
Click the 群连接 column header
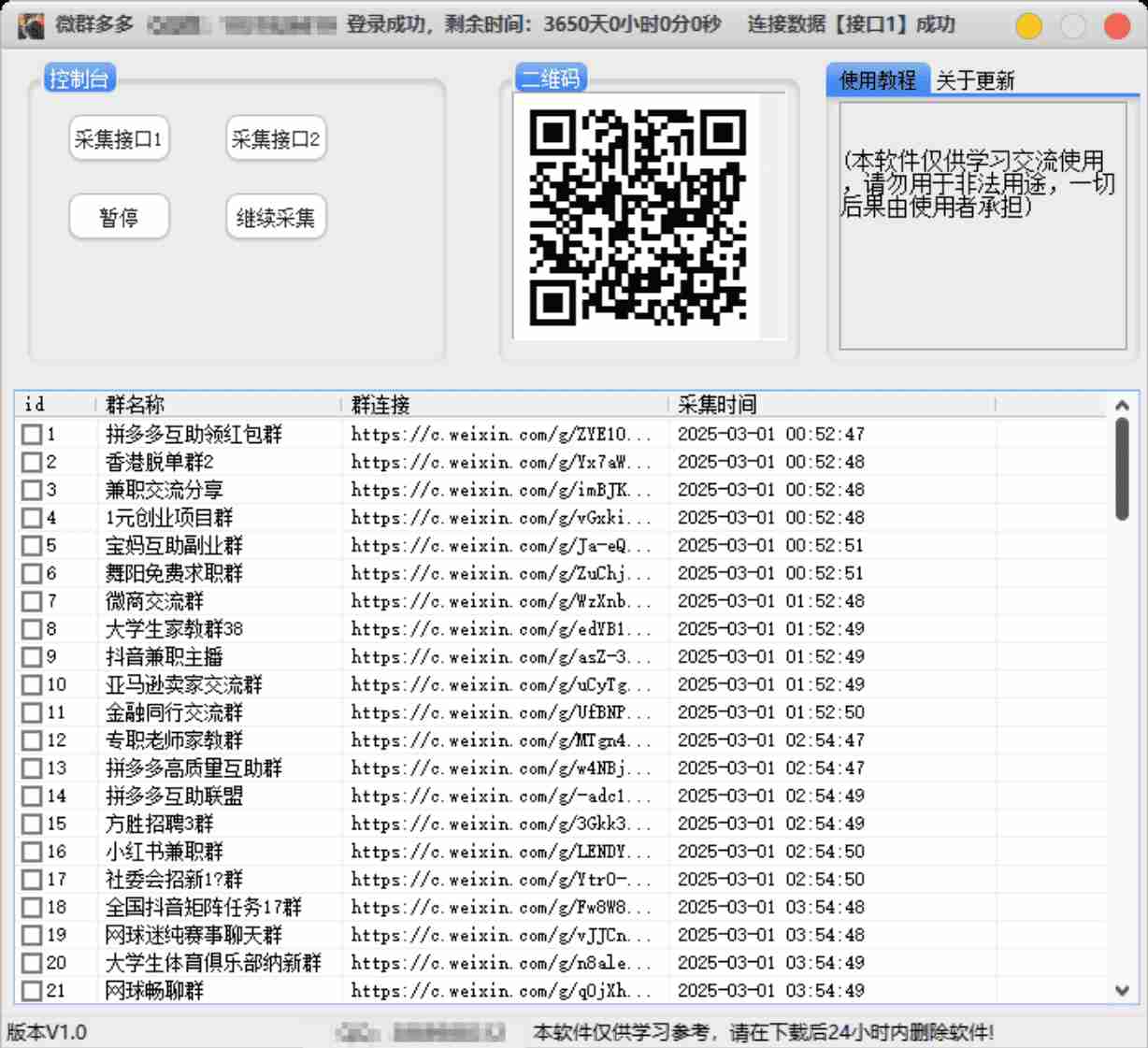(x=505, y=404)
